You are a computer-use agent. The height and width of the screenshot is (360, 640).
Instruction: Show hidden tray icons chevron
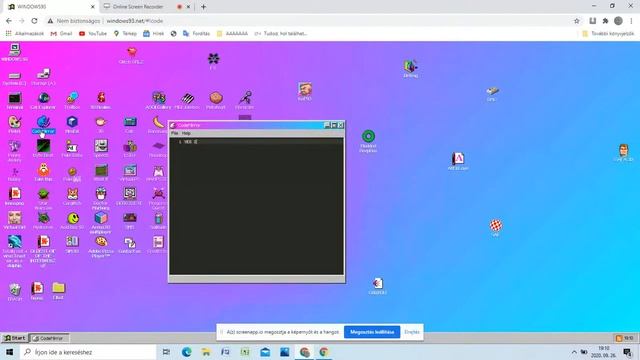[x=574, y=352]
